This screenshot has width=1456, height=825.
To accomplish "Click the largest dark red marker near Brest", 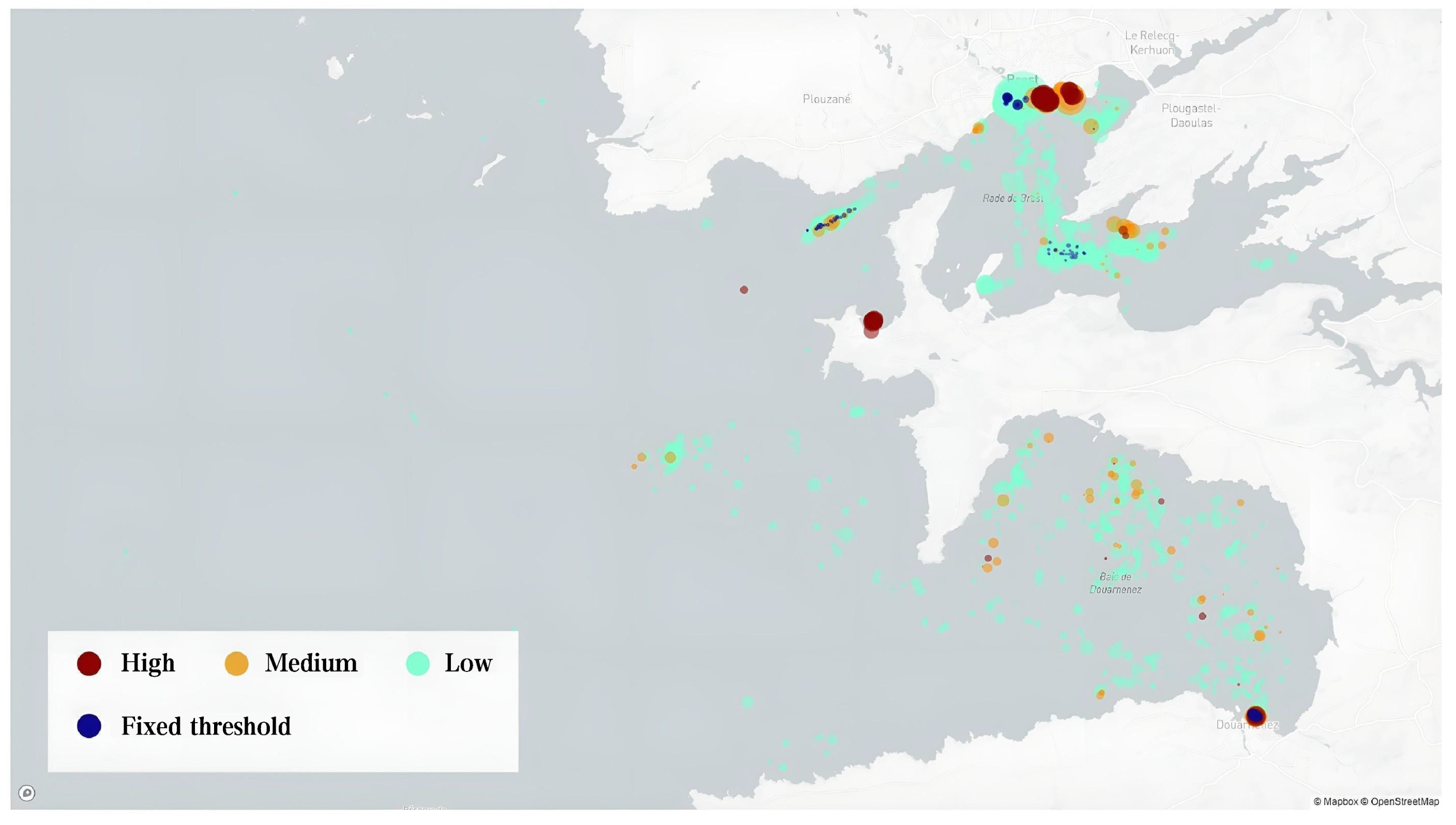I will tap(1044, 99).
